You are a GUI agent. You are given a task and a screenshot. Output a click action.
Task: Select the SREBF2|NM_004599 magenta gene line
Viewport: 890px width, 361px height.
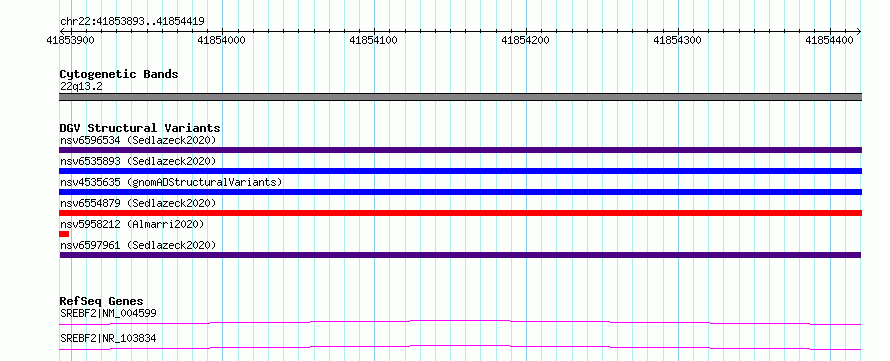click(460, 322)
